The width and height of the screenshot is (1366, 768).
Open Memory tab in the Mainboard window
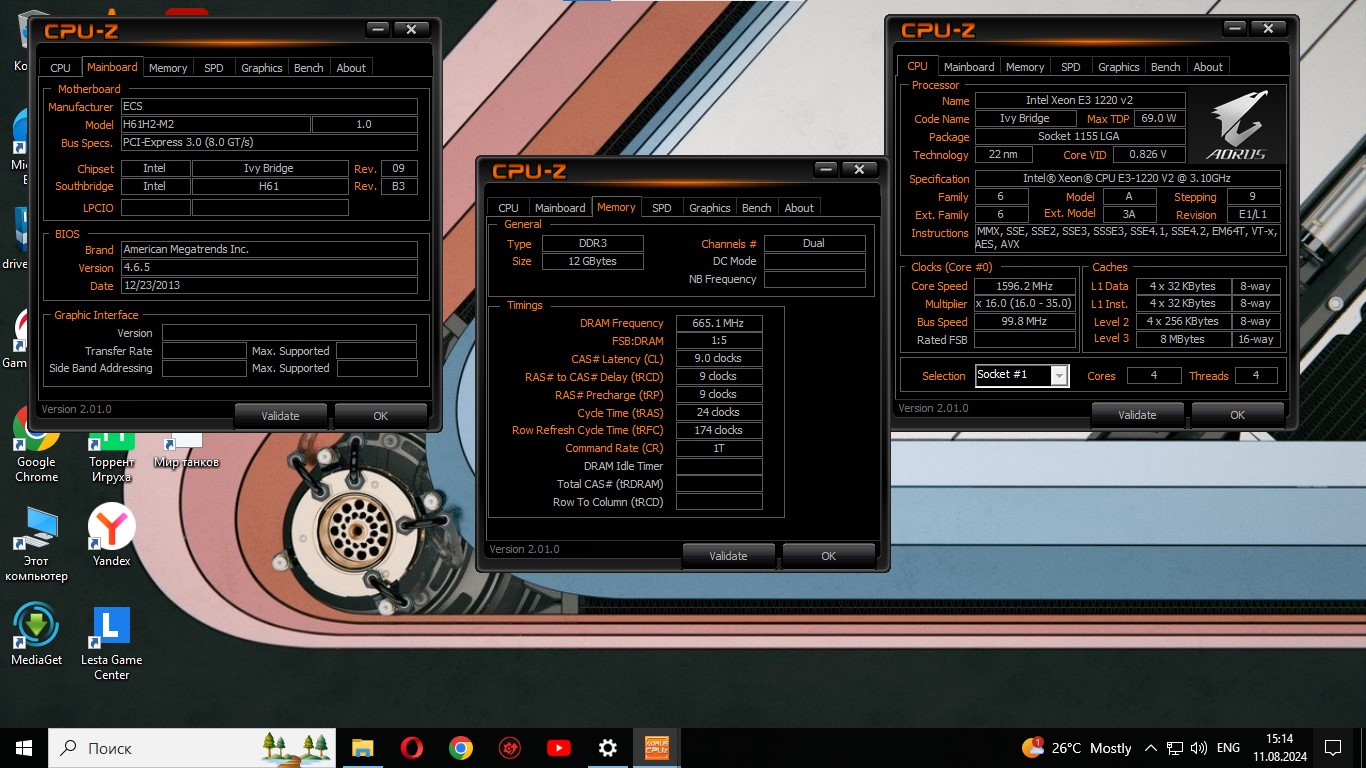click(168, 68)
